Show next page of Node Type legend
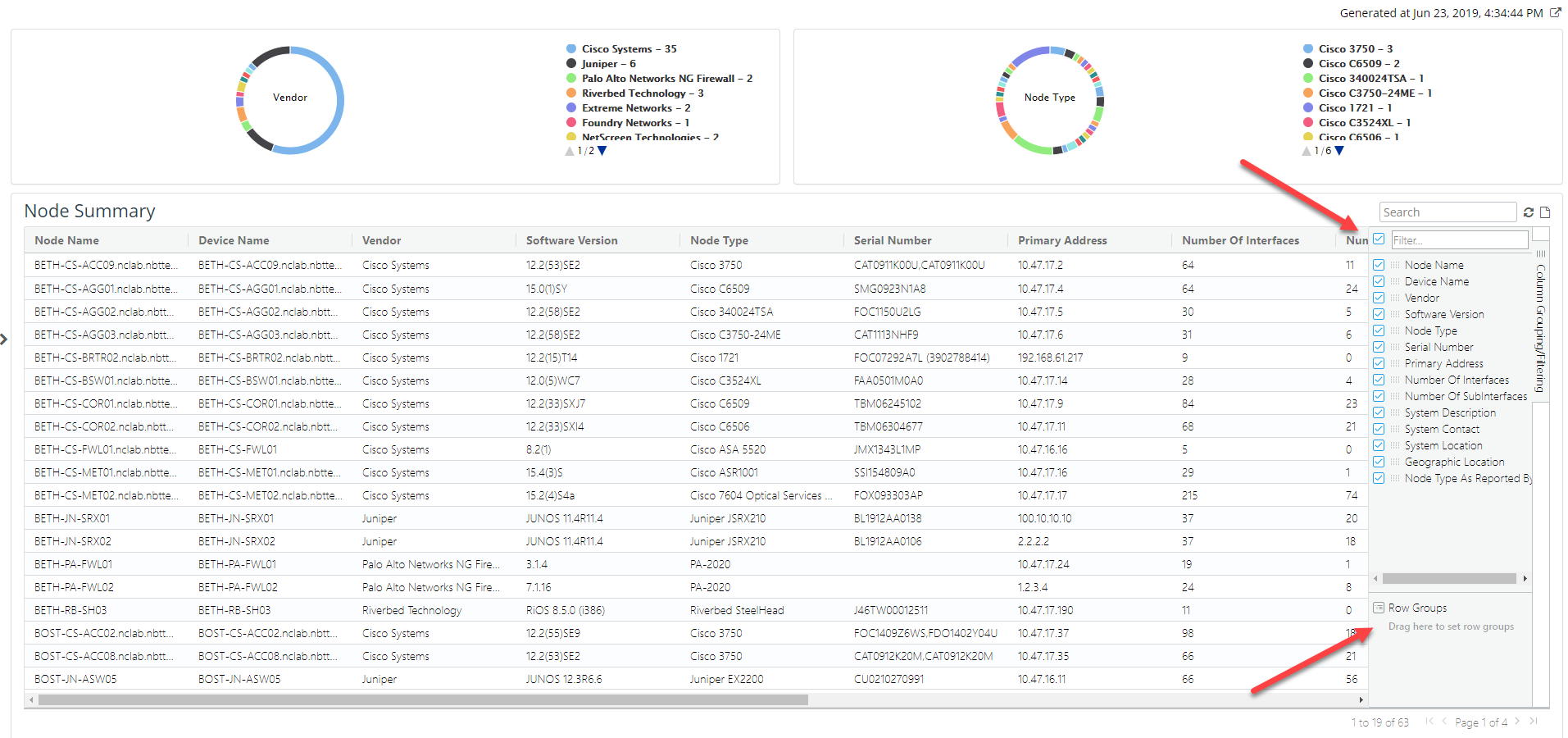This screenshot has height=738, width=1568. [x=1339, y=151]
